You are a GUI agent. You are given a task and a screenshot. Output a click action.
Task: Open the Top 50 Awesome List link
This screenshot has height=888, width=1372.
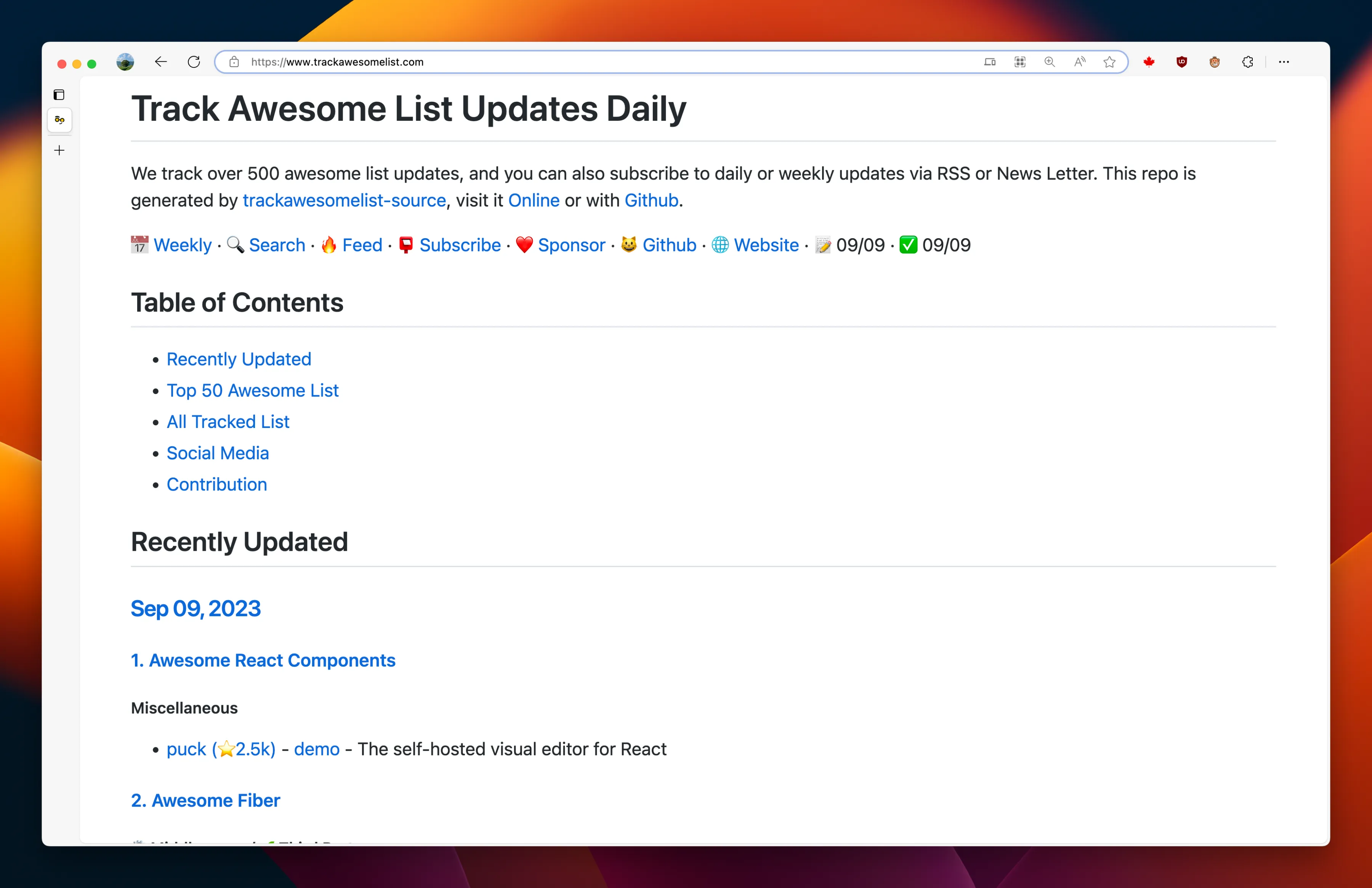(x=253, y=390)
